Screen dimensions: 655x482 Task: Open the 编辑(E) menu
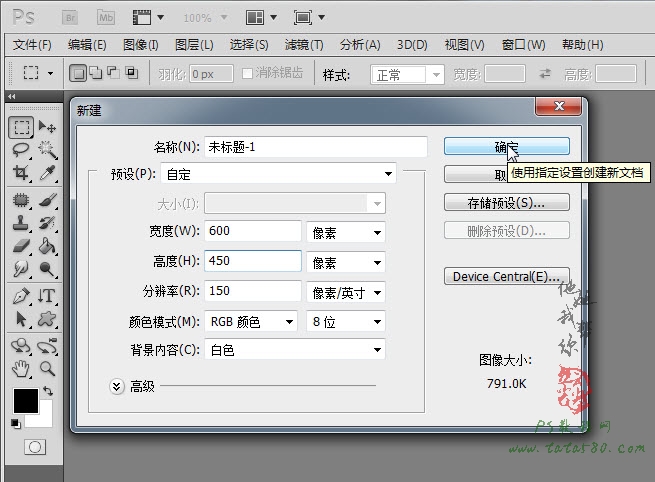click(x=87, y=44)
